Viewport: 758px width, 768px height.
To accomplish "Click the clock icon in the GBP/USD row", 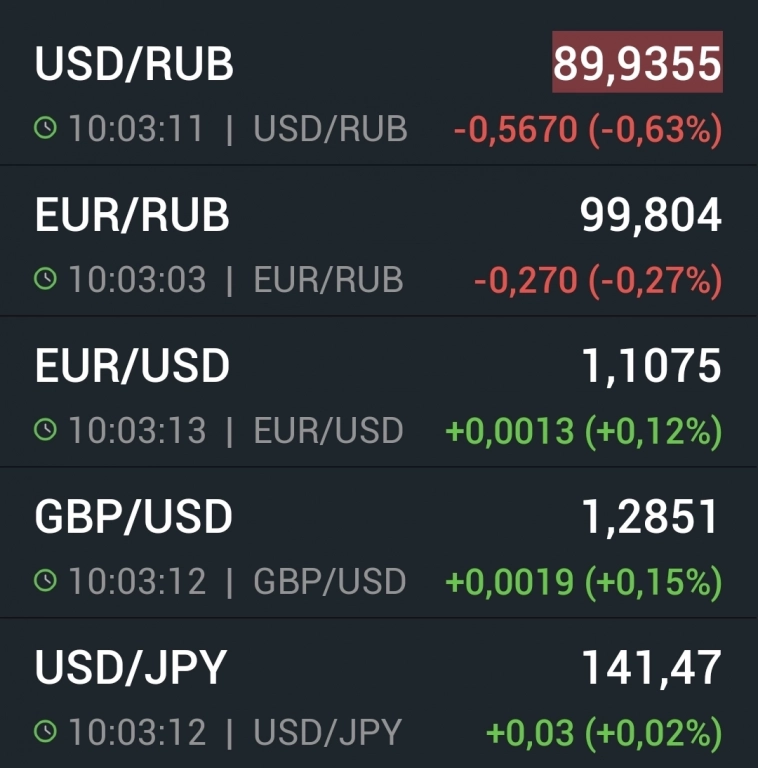I will pos(46,581).
